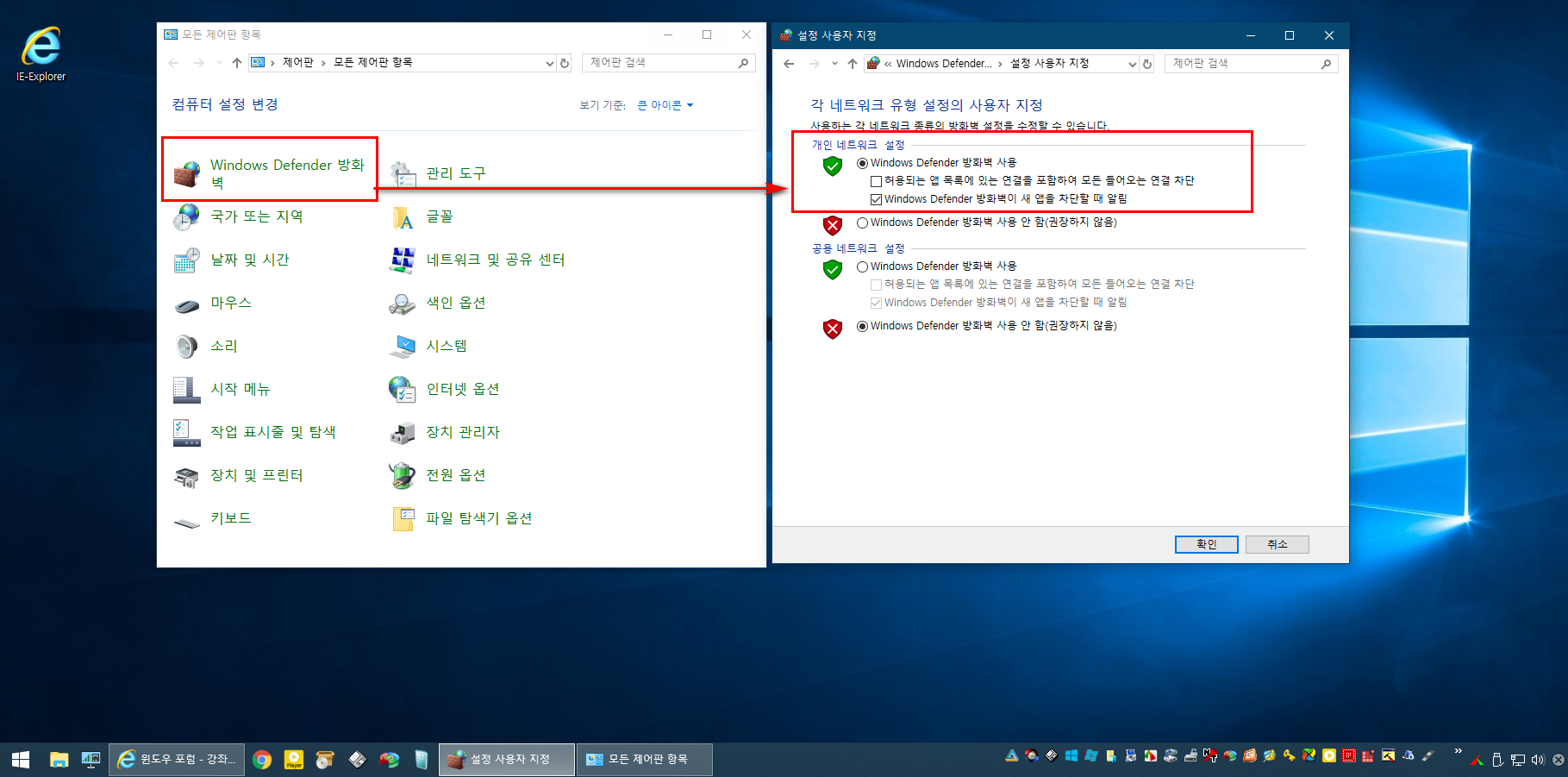
Task: Launch Chrome from the taskbar
Action: pos(262,759)
